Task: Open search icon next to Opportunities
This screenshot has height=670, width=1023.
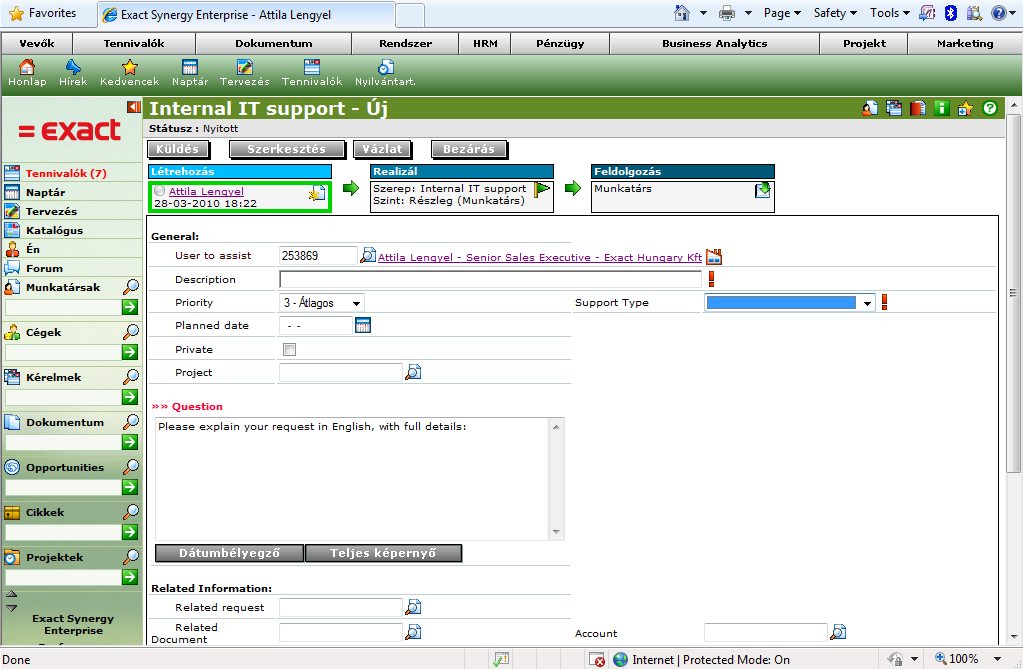Action: click(131, 466)
